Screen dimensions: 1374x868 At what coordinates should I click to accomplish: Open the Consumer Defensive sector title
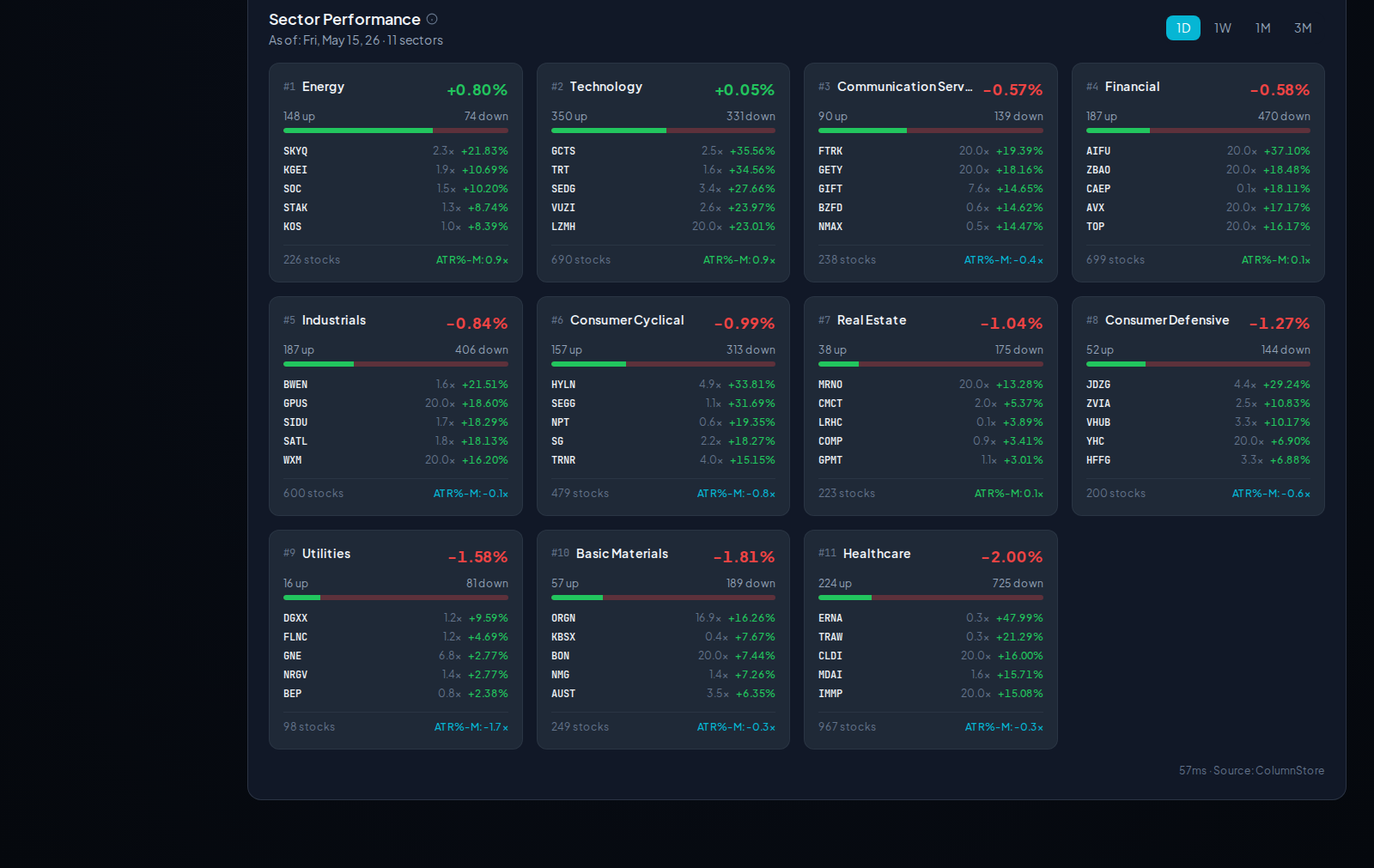point(1167,320)
